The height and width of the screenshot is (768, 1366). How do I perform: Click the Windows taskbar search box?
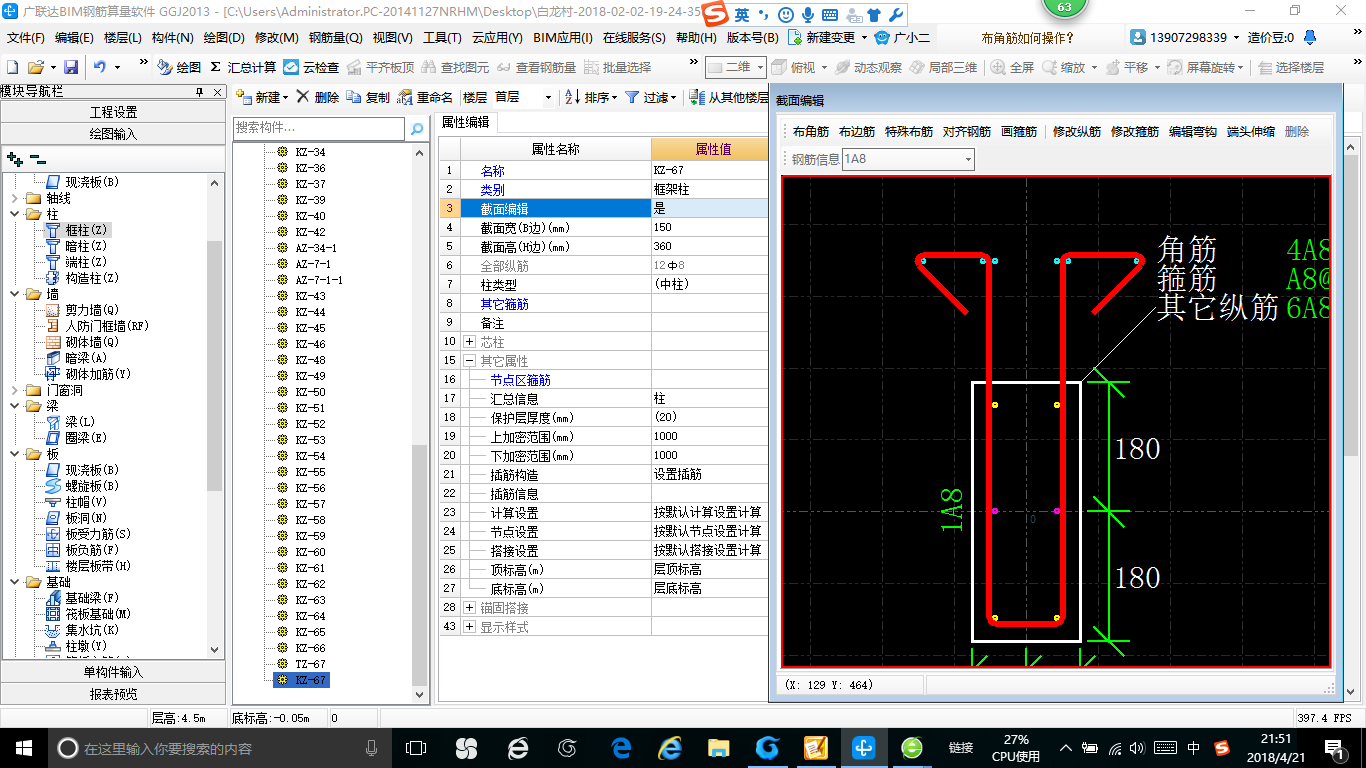pyautogui.click(x=218, y=748)
